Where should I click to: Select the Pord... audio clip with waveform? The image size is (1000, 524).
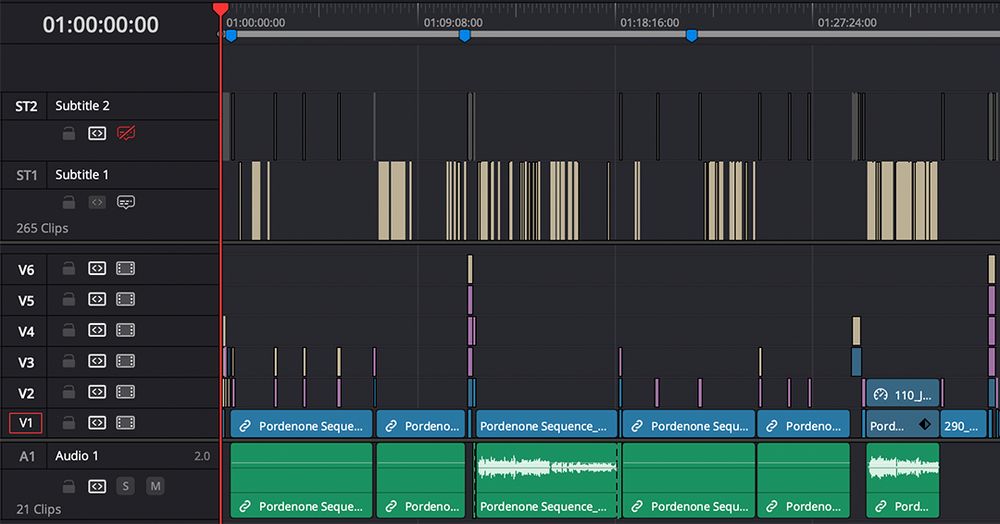[x=902, y=480]
